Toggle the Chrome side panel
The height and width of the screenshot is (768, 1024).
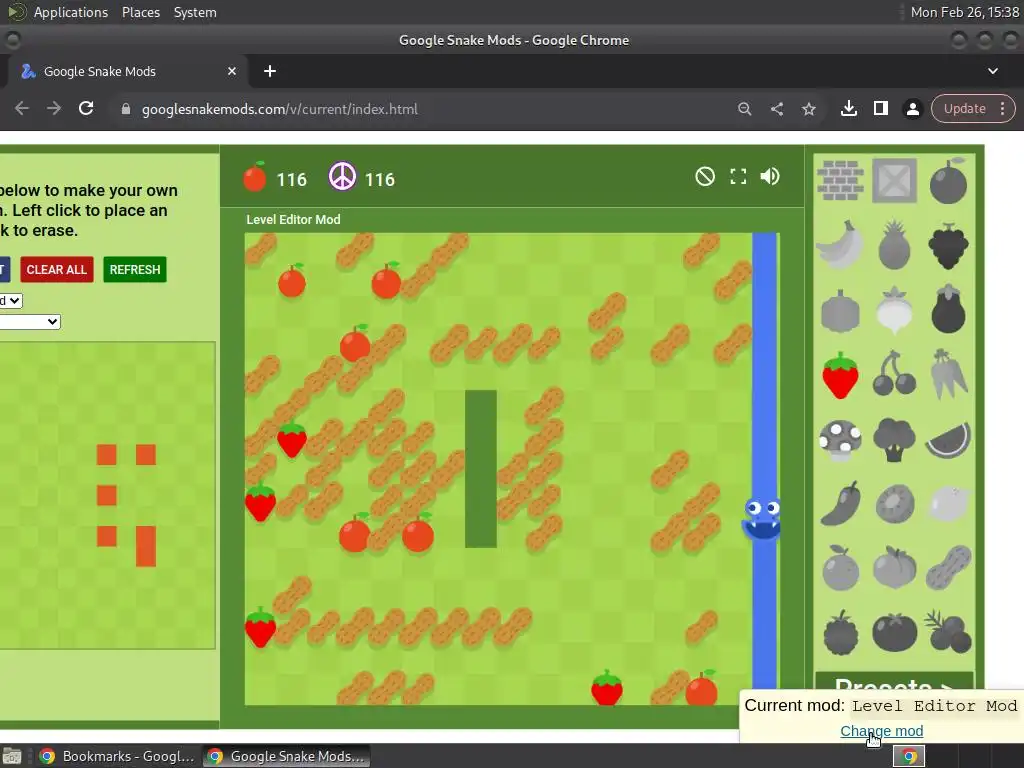(880, 108)
